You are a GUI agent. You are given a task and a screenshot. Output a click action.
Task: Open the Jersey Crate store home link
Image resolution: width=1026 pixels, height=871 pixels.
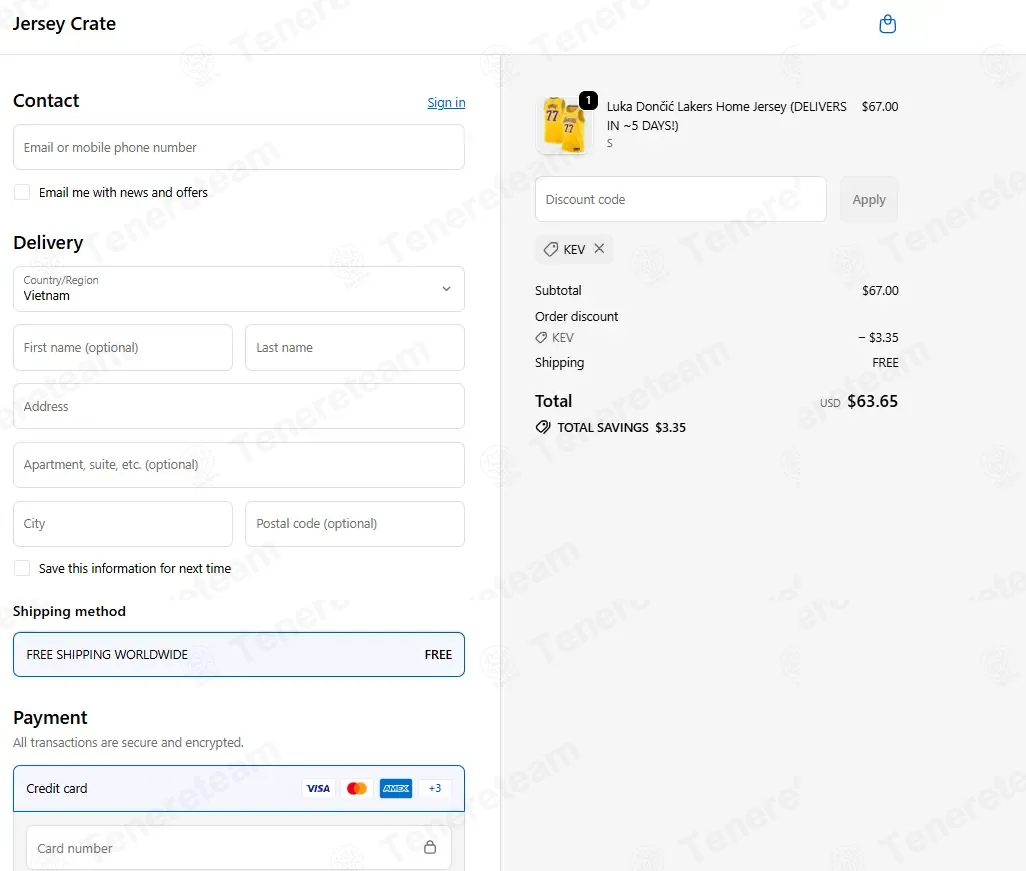[64, 24]
